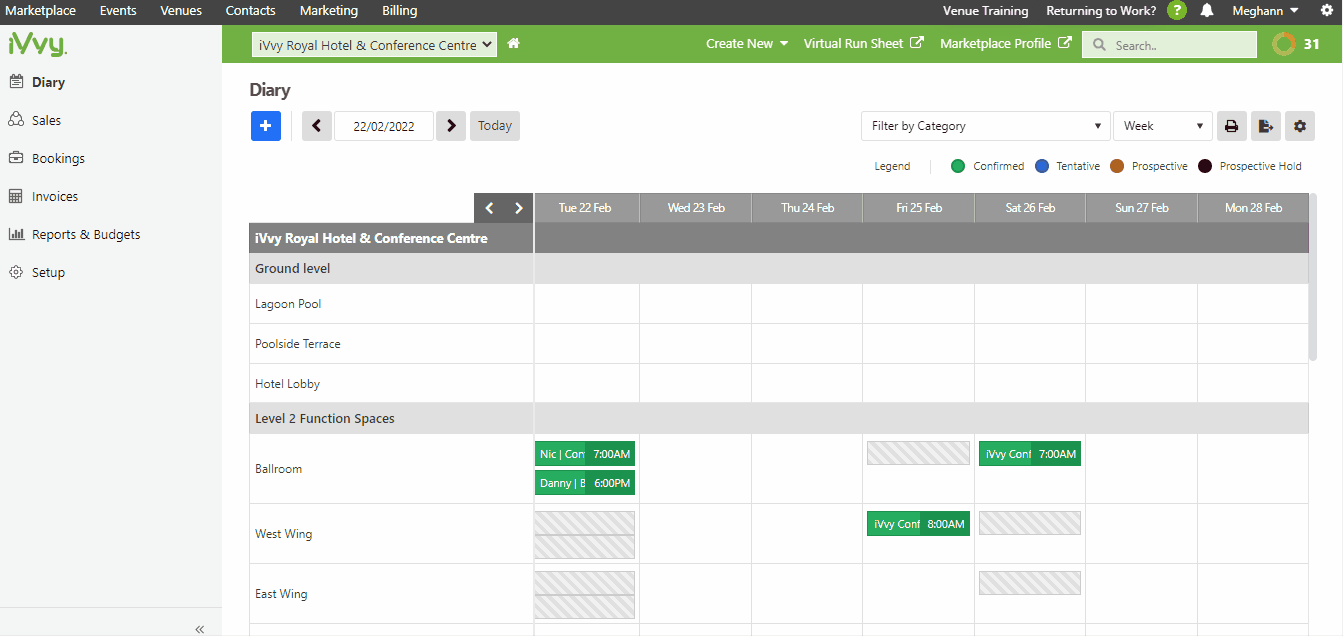Open the iVvy Conf 8:00AM West Wing booking
Screen dimensions: 1343x636
918,524
